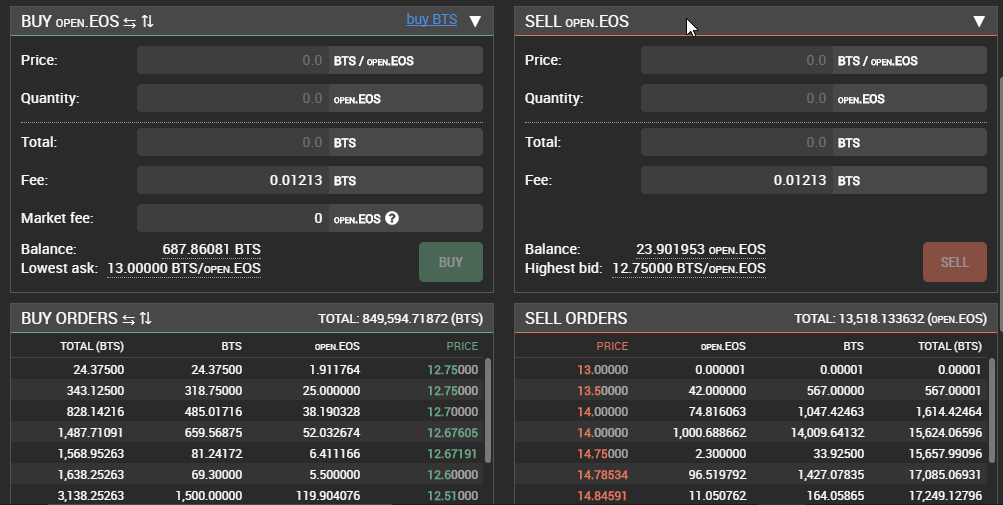Click the Fee field in the sell form
Viewport: 1003px width, 505px height.
click(x=737, y=180)
